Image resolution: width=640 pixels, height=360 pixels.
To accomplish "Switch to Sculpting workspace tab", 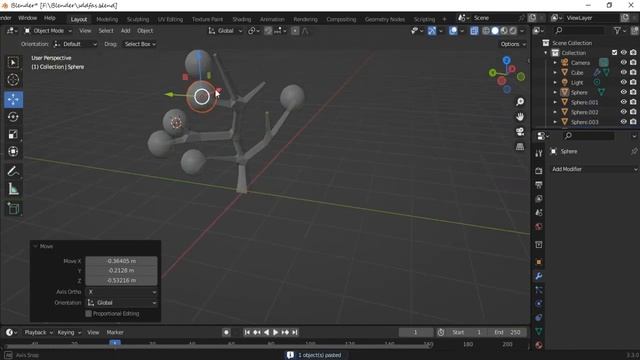I will [138, 19].
